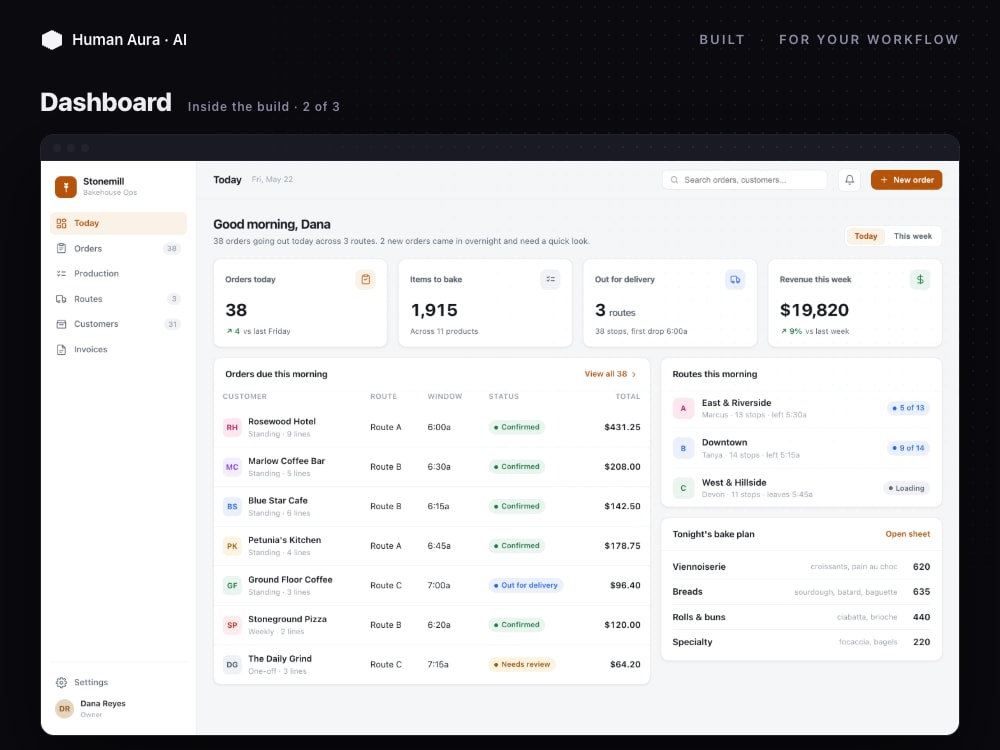Click the TOTAL column header
The image size is (1000, 750).
628,397
